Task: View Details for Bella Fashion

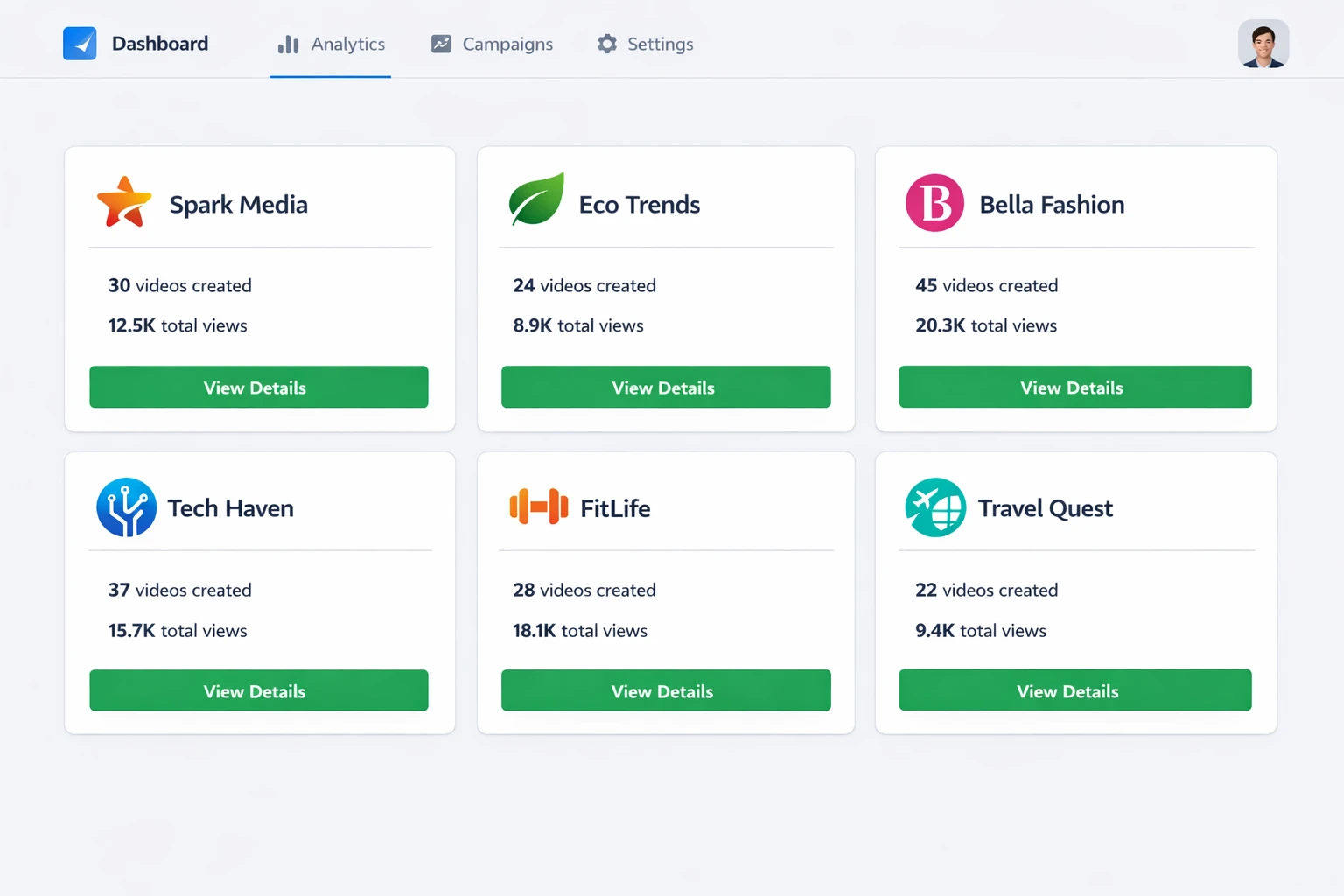Action: pyautogui.click(x=1074, y=387)
